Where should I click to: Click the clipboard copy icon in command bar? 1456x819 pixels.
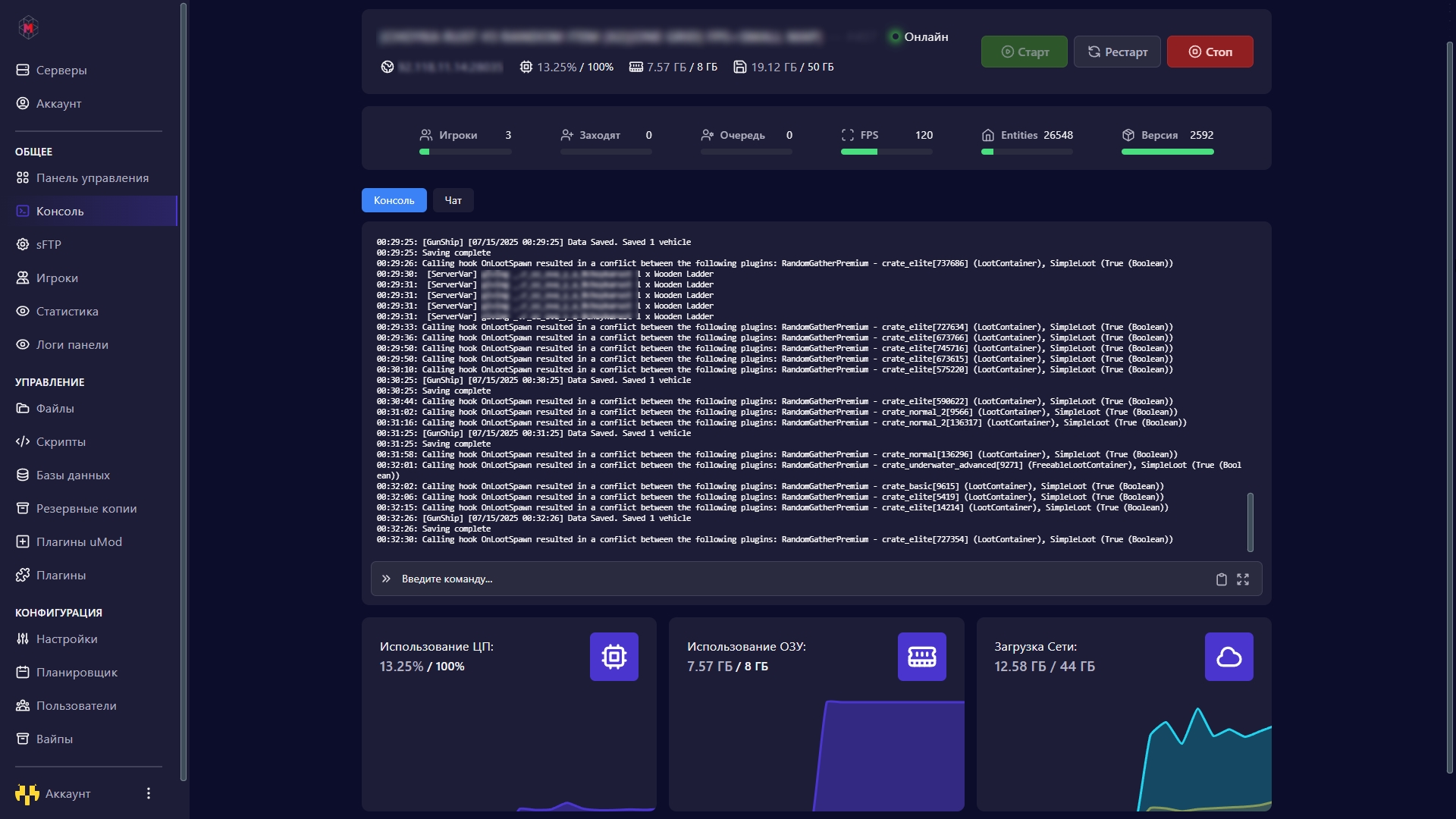point(1221,579)
